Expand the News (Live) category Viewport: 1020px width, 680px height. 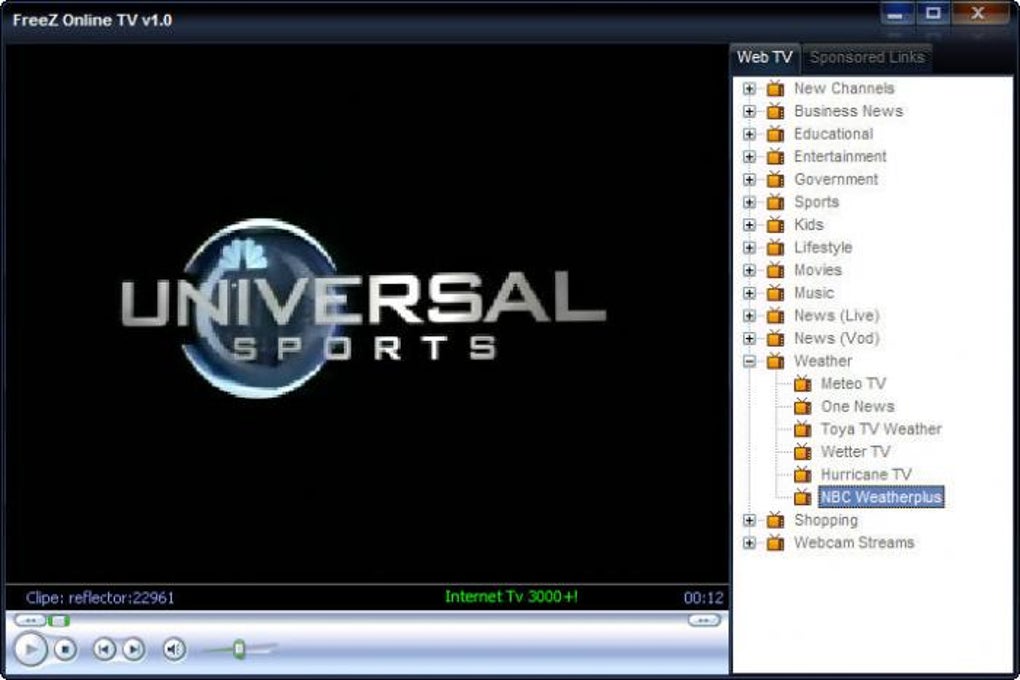coord(749,316)
